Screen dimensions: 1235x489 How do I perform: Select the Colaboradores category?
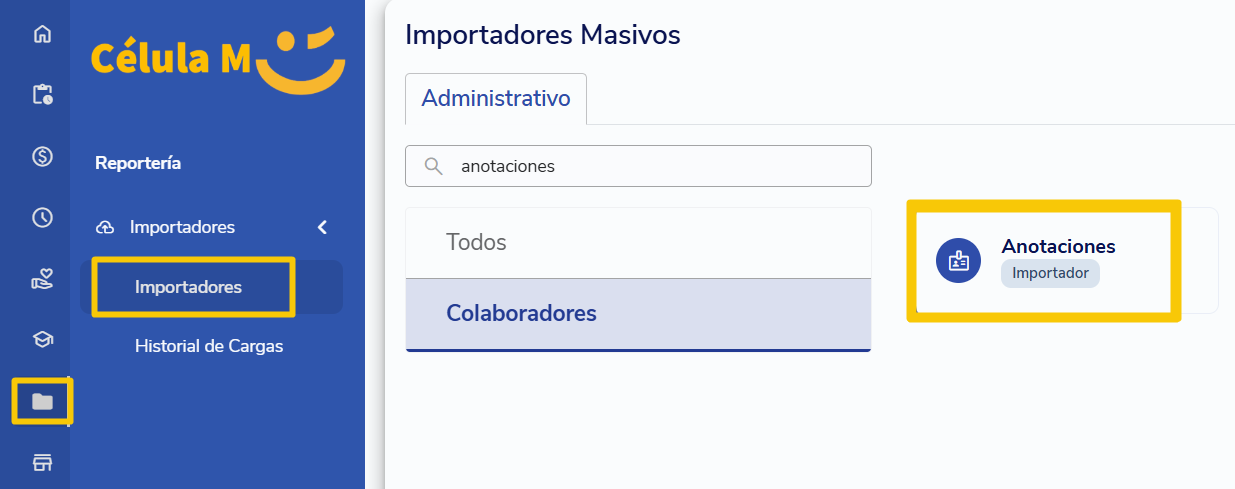[638, 314]
